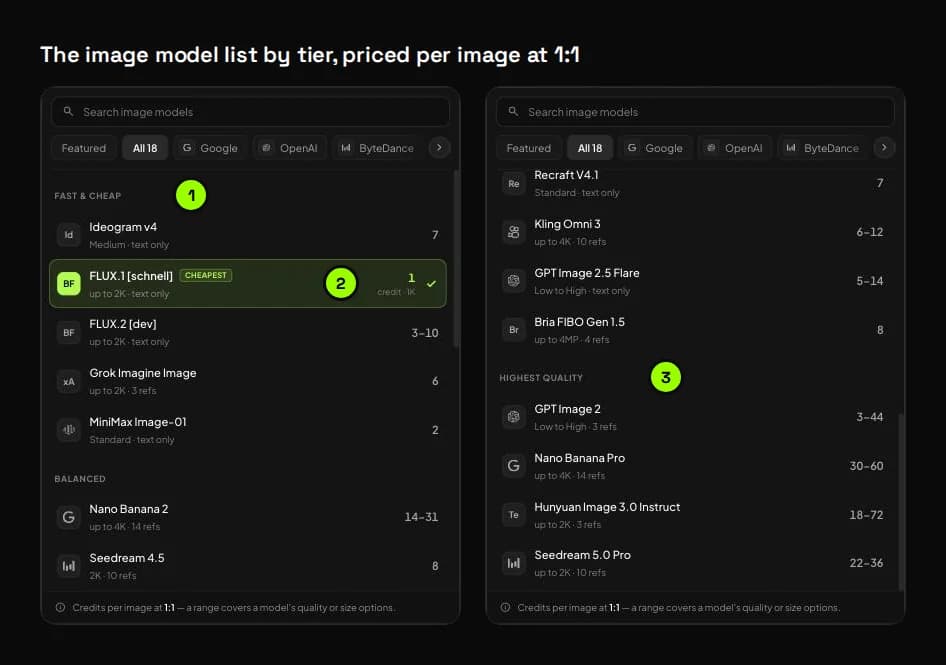Select the All 18 tab in left panel

pos(145,148)
